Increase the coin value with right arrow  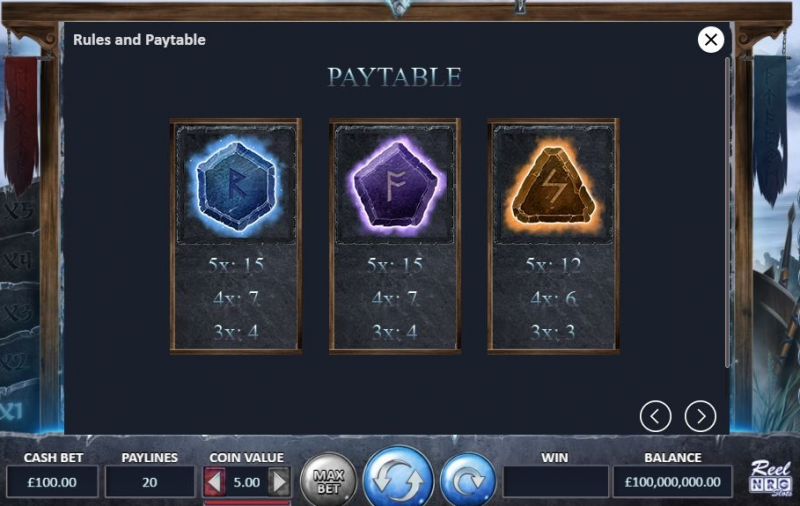[279, 482]
